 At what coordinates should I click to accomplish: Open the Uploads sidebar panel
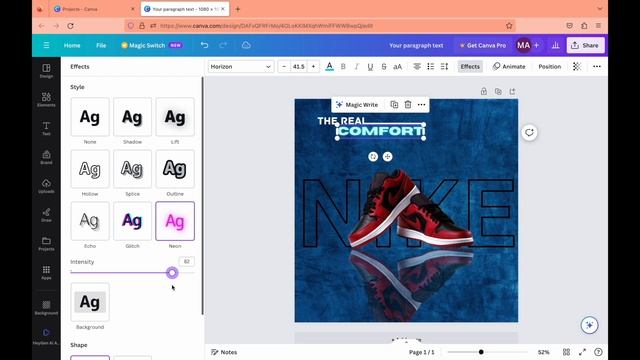(x=46, y=186)
